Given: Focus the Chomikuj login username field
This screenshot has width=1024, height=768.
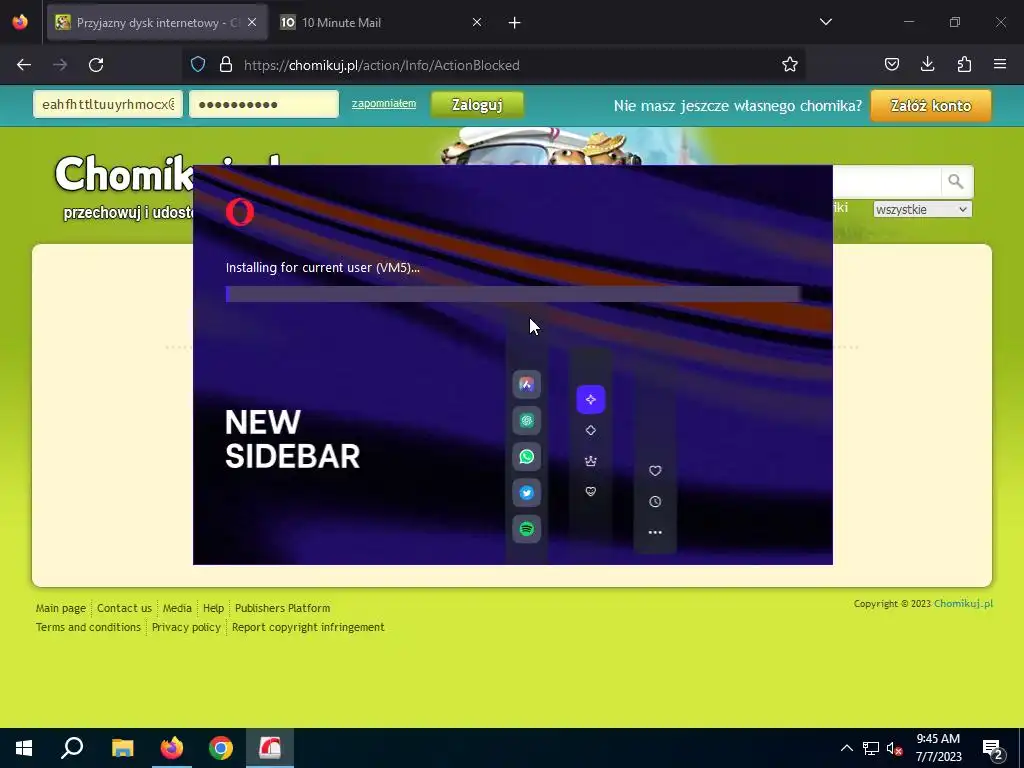Looking at the screenshot, I should pos(108,104).
